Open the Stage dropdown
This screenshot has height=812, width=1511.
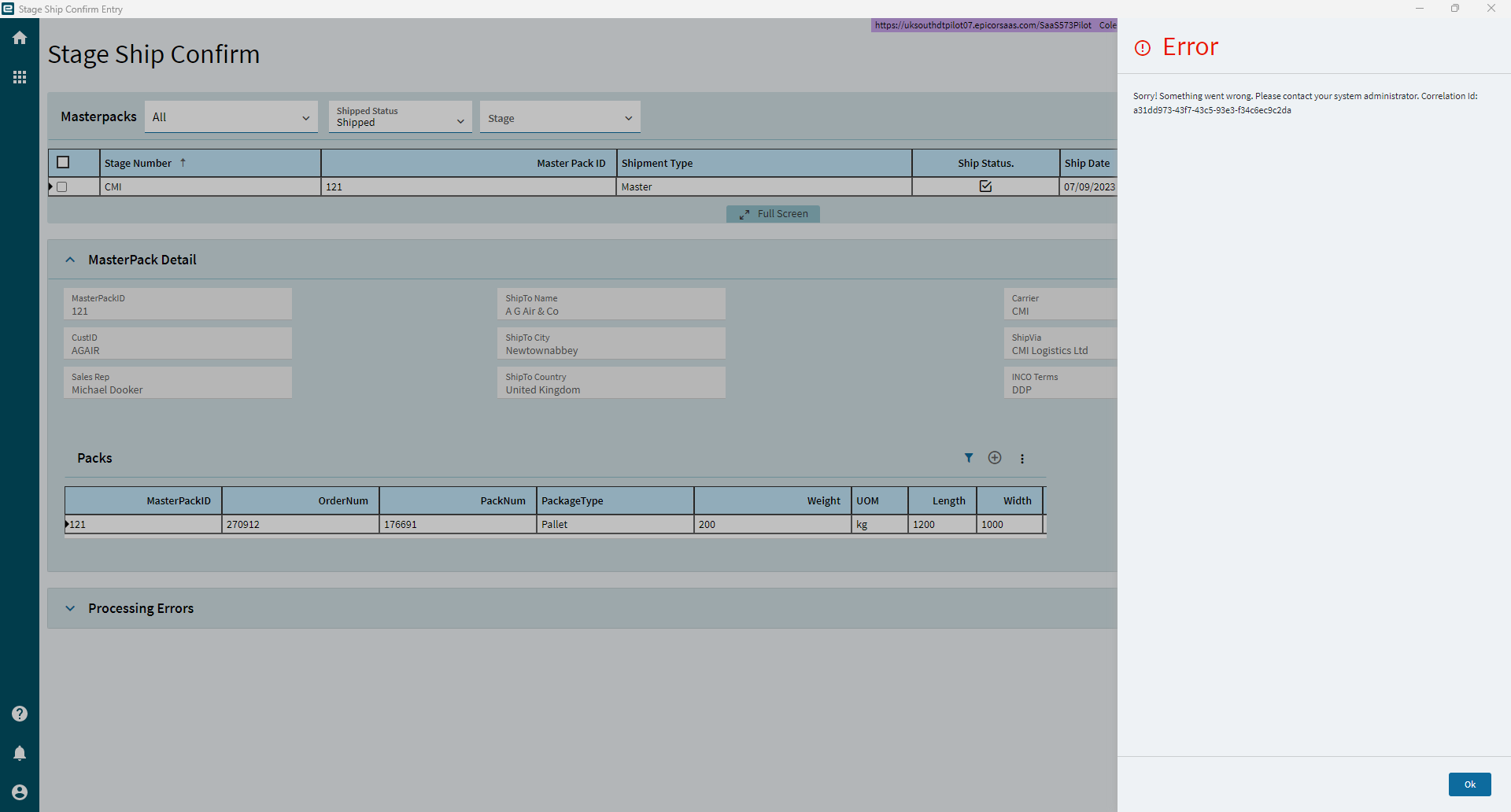pos(627,117)
